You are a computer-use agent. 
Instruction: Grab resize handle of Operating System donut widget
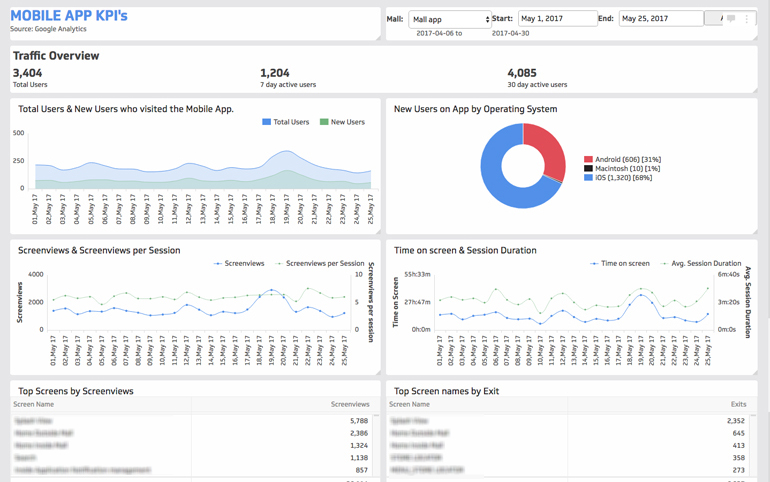pos(754,231)
